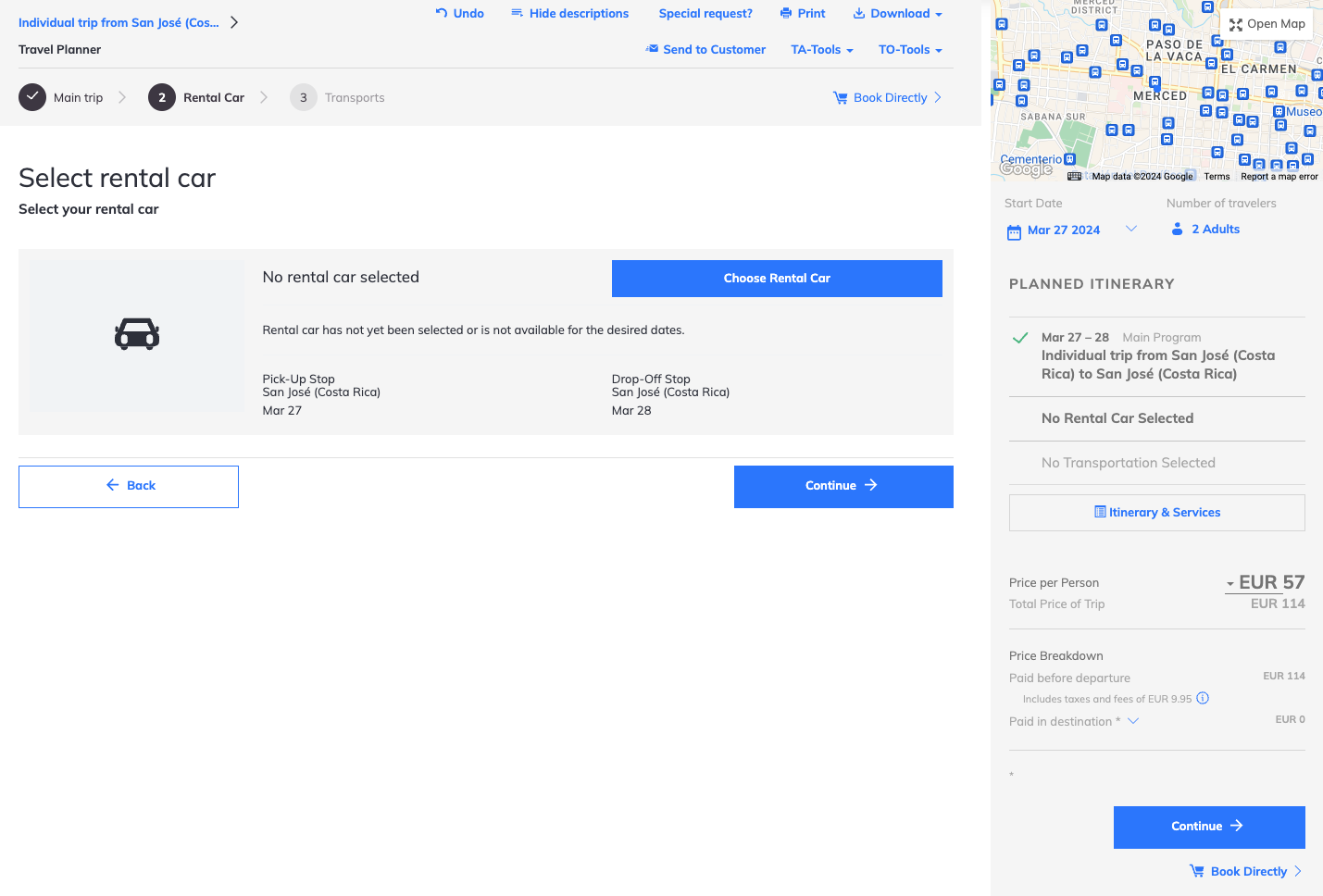
Task: Click Send to Customer text link
Action: (715, 49)
